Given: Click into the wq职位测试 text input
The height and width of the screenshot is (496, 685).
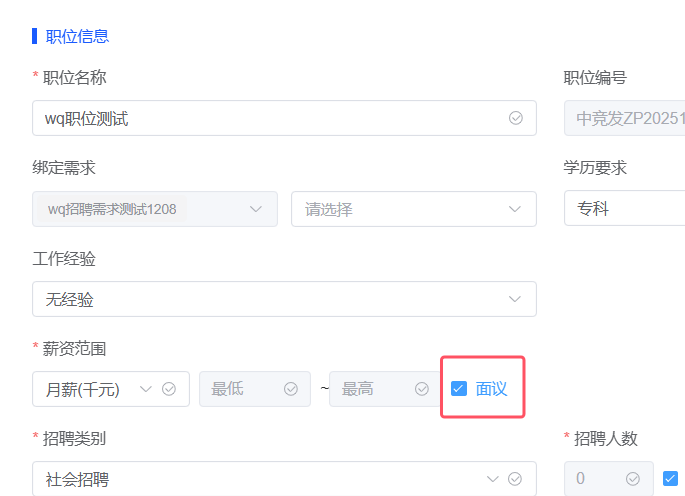Looking at the screenshot, I should coord(270,118).
